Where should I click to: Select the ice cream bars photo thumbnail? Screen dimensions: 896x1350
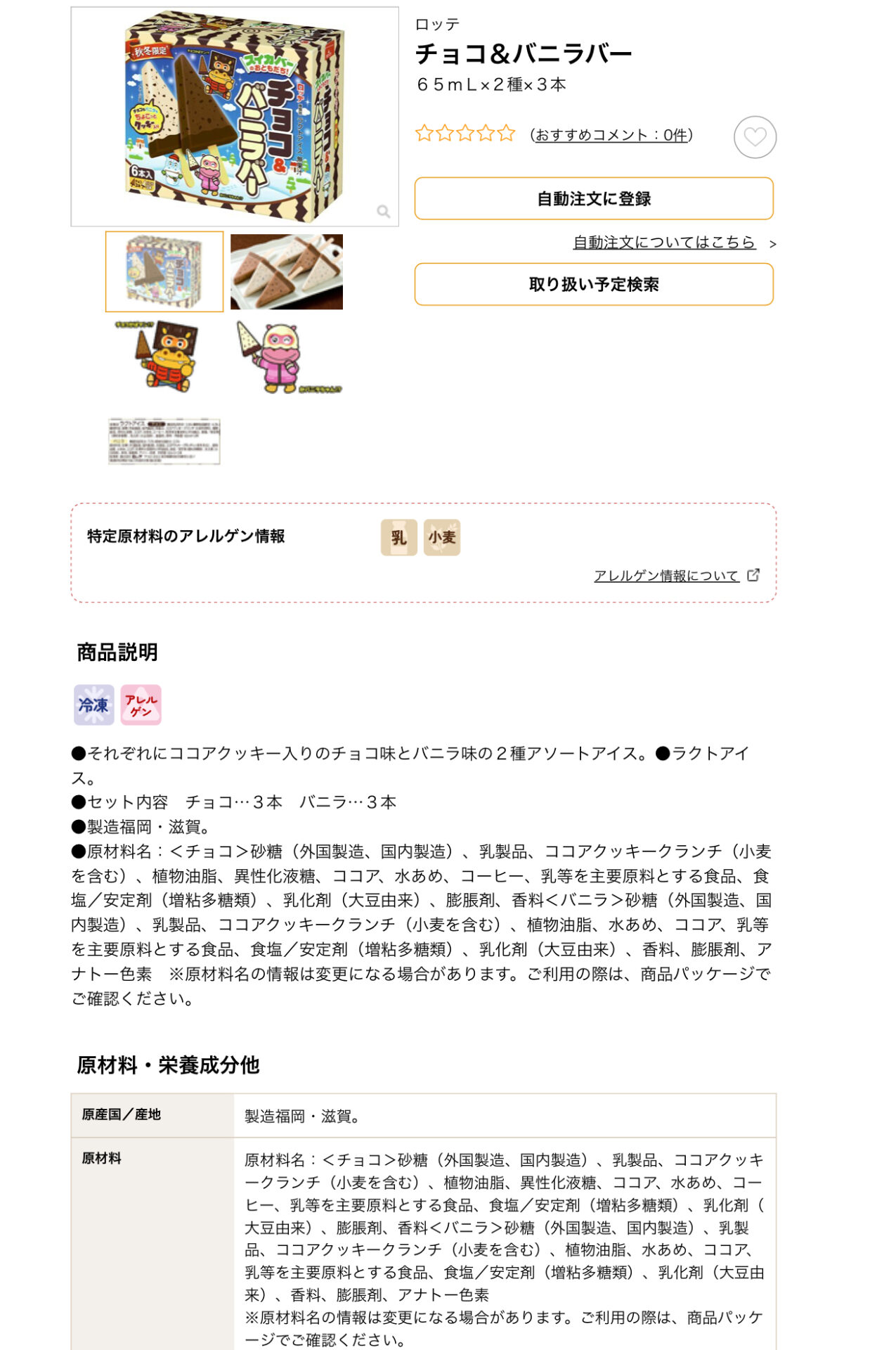[287, 271]
